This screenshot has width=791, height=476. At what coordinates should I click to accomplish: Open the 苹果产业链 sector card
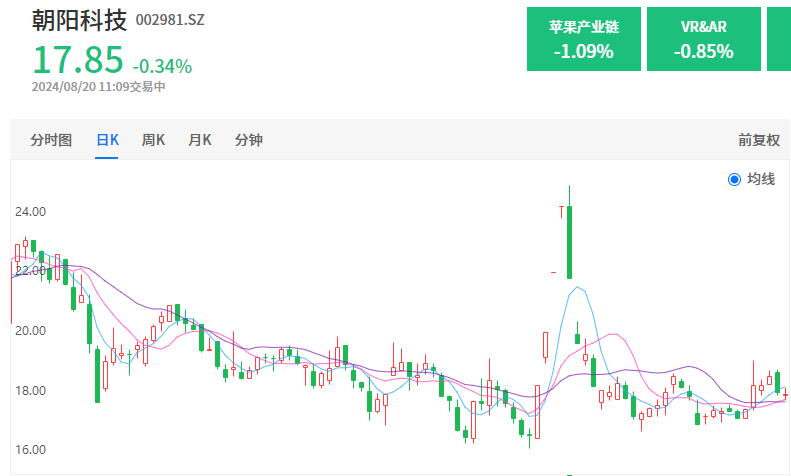click(x=584, y=39)
